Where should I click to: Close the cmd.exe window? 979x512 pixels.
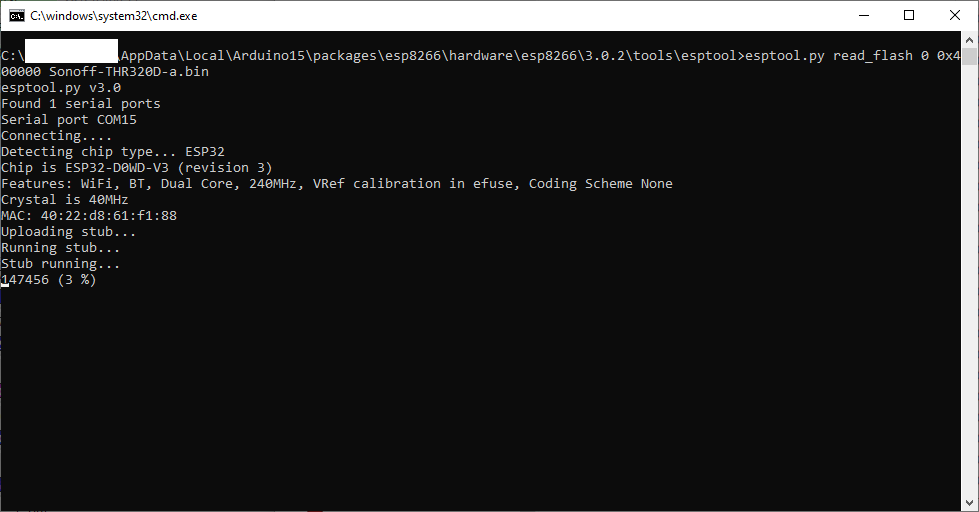point(955,16)
